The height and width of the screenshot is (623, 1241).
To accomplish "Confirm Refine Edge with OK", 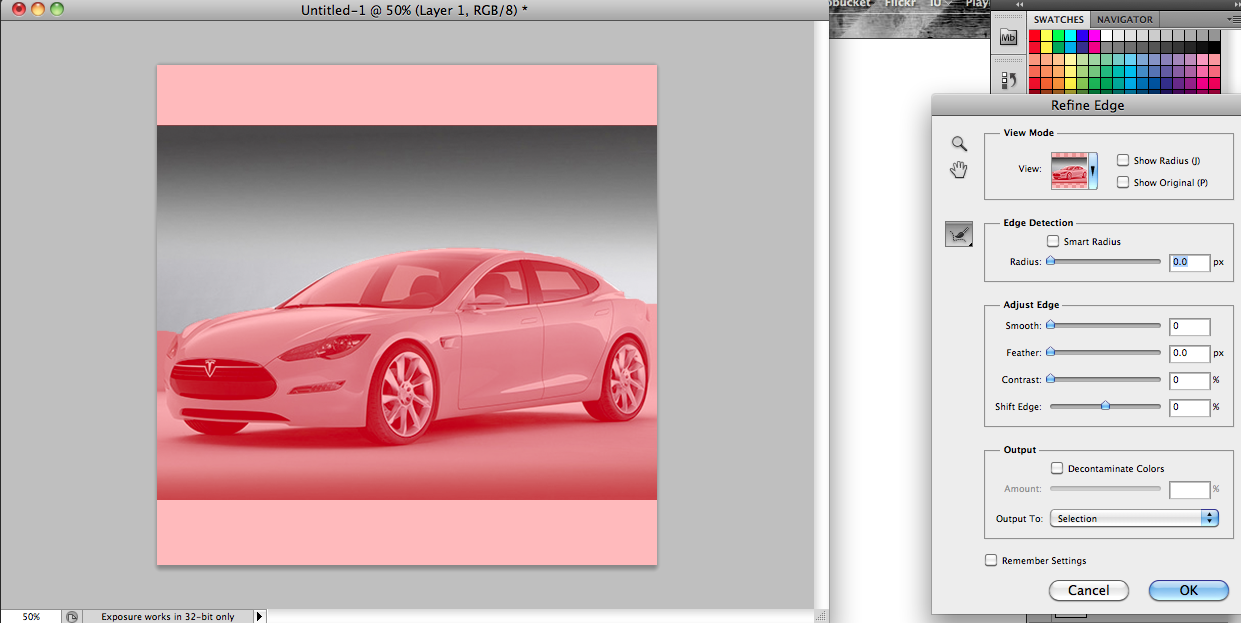I will [1188, 590].
